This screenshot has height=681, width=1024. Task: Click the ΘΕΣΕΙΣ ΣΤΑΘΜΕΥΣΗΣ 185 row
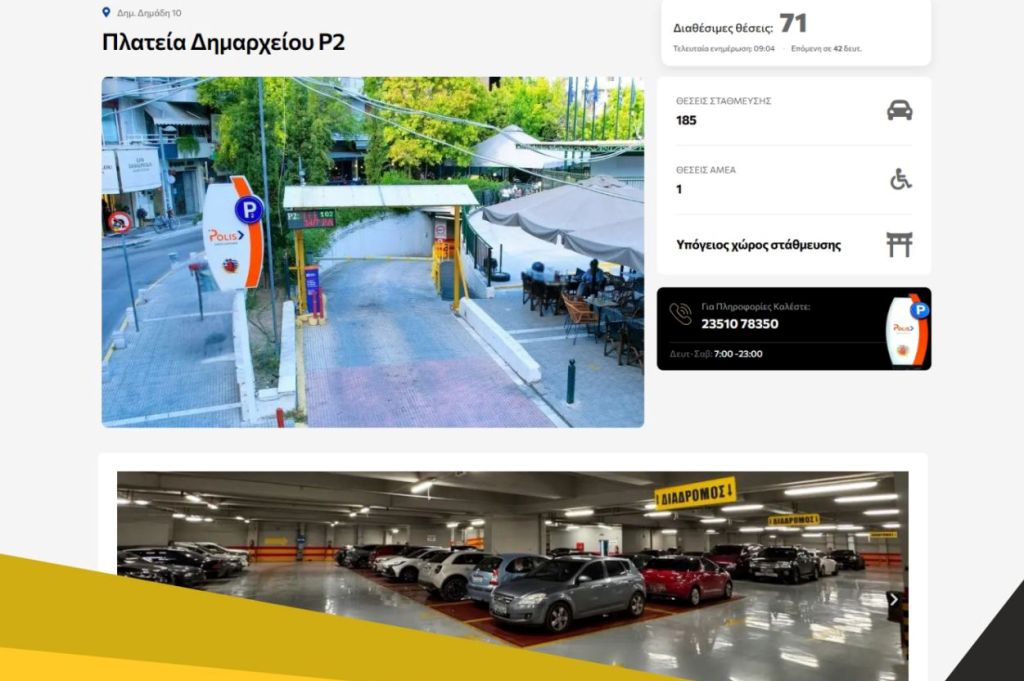(x=794, y=111)
